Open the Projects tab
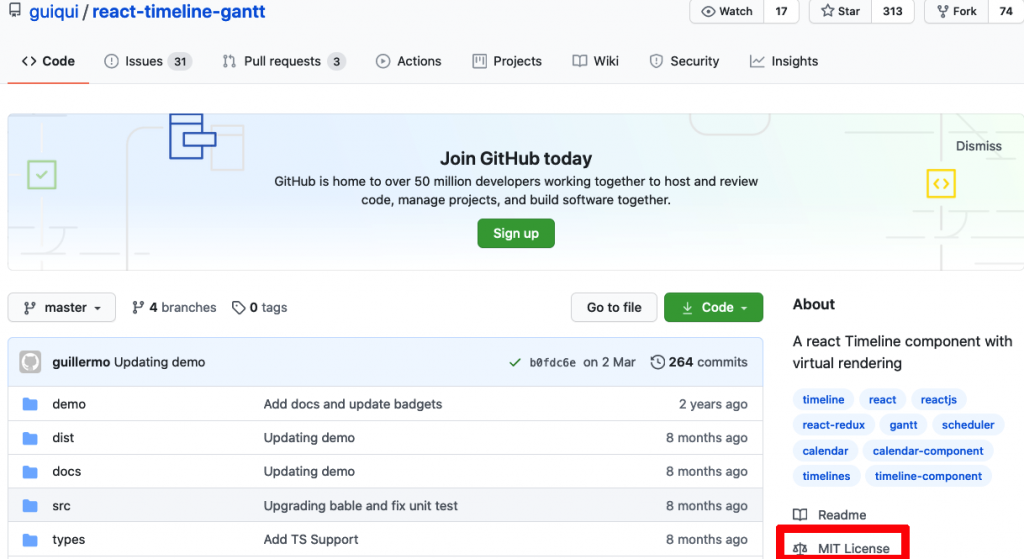Screen dimensions: 1024x559 click(507, 61)
